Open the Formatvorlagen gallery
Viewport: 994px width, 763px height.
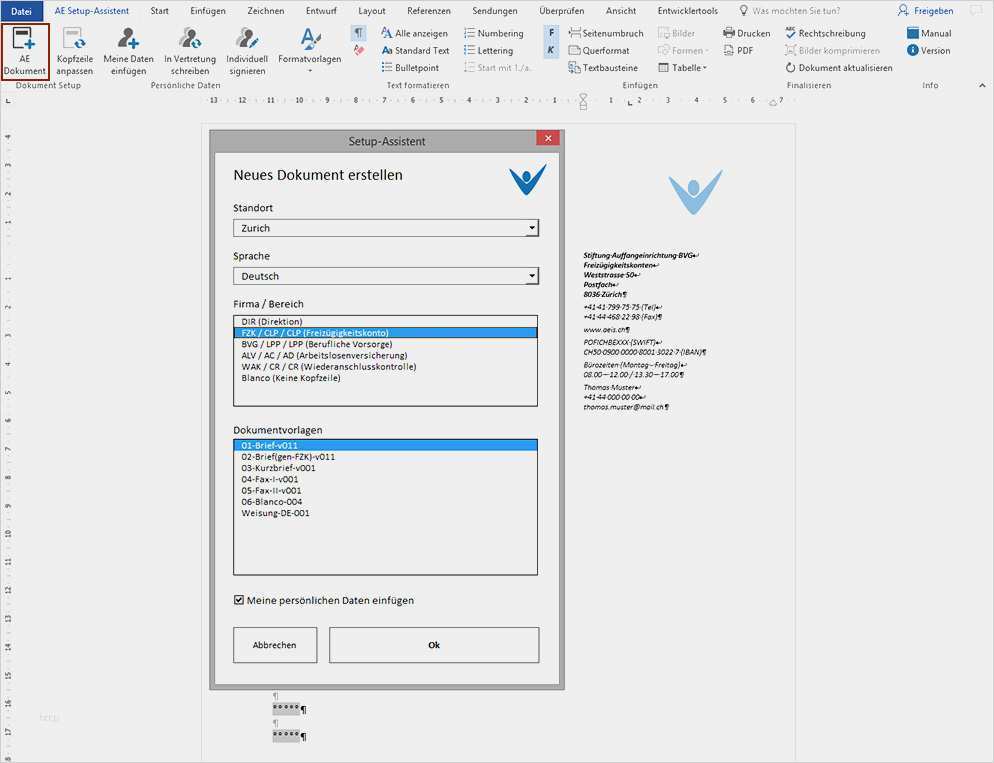point(309,51)
